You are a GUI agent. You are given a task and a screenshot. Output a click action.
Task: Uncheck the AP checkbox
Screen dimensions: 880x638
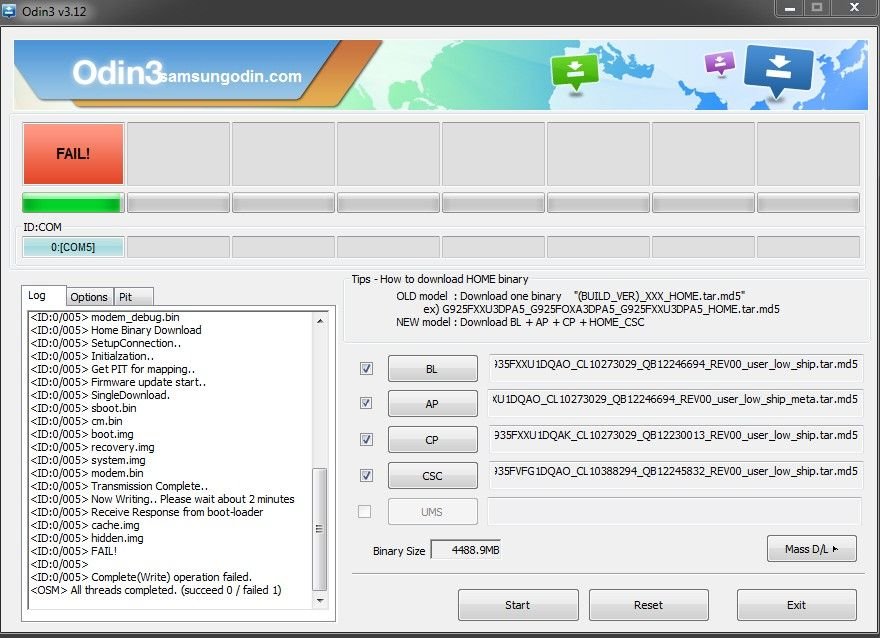pyautogui.click(x=366, y=404)
